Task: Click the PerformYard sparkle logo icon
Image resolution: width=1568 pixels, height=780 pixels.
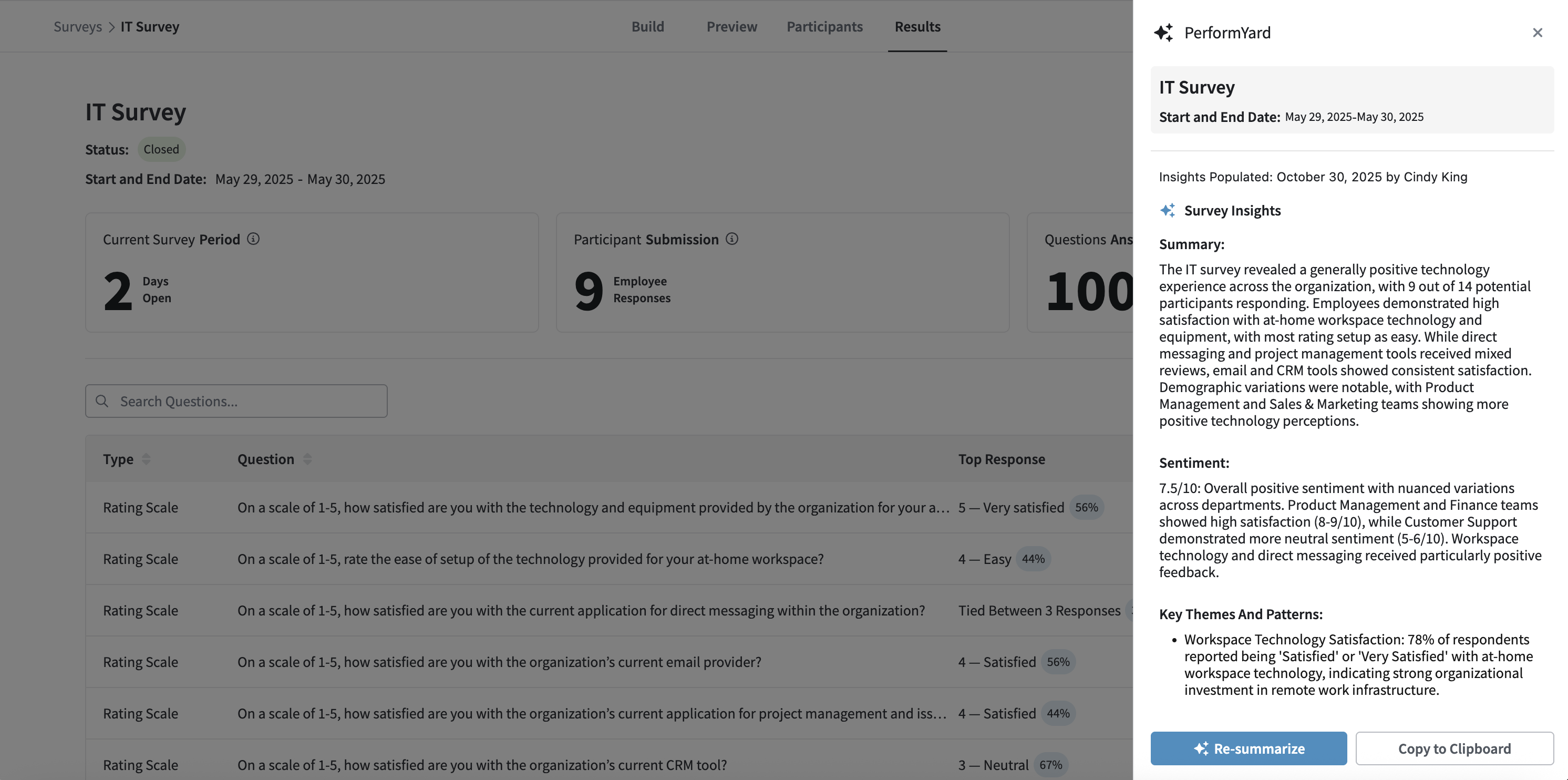Action: pos(1163,33)
